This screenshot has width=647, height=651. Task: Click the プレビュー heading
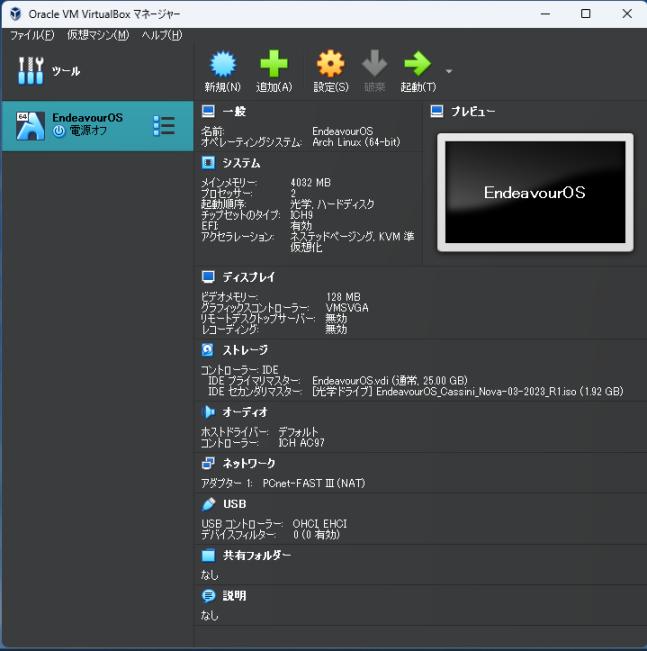(473, 111)
